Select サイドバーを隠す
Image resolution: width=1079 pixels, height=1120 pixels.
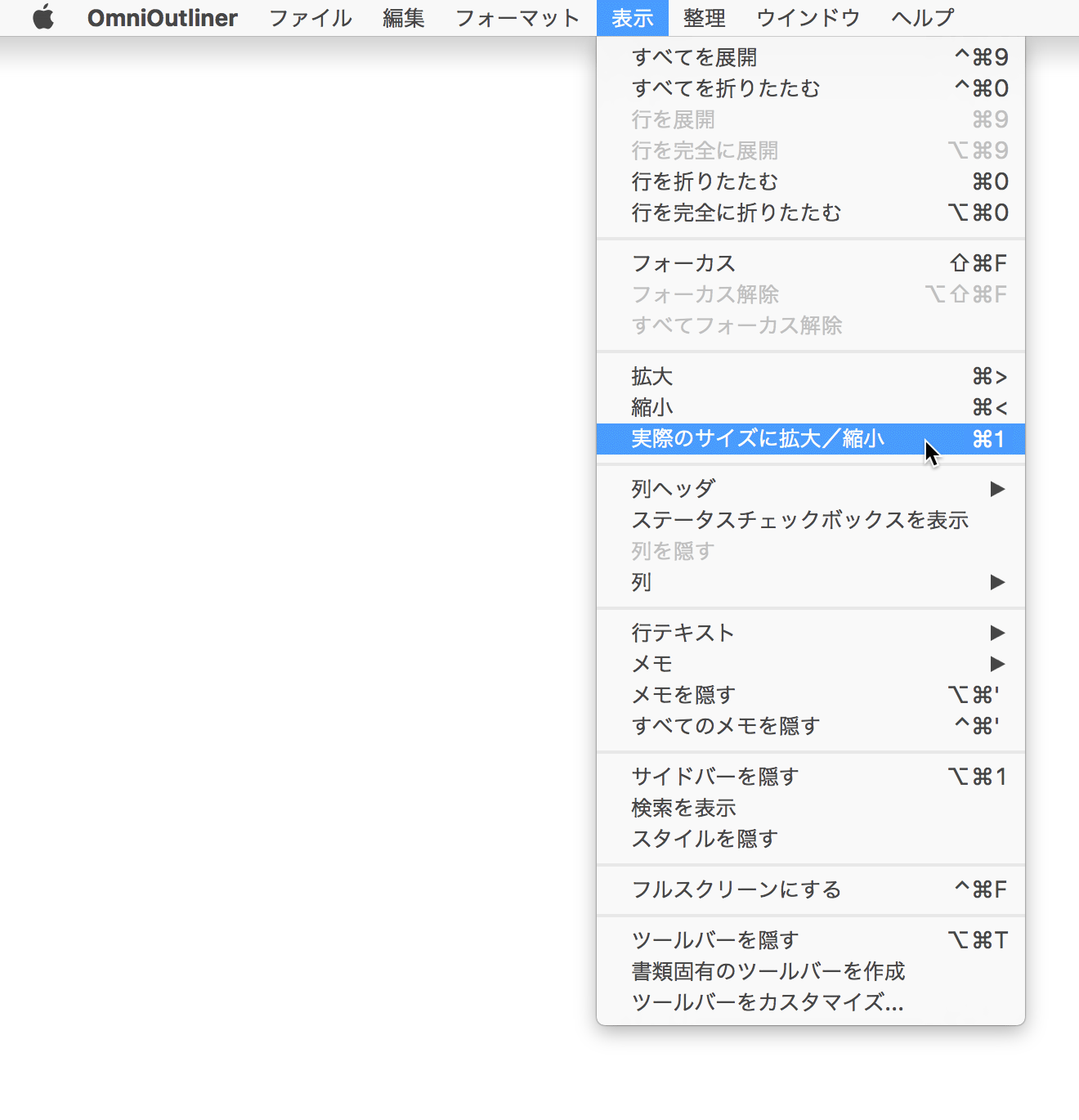click(x=811, y=777)
